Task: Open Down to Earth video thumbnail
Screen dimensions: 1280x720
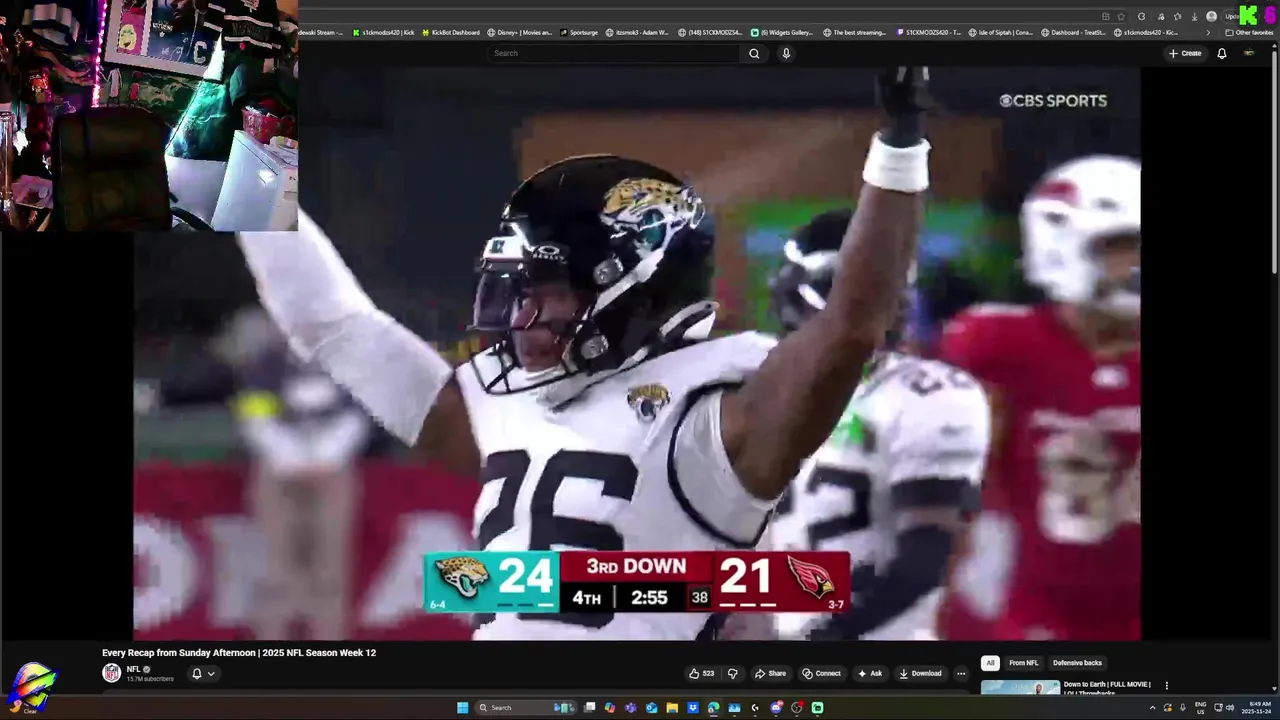Action: coord(1020,687)
